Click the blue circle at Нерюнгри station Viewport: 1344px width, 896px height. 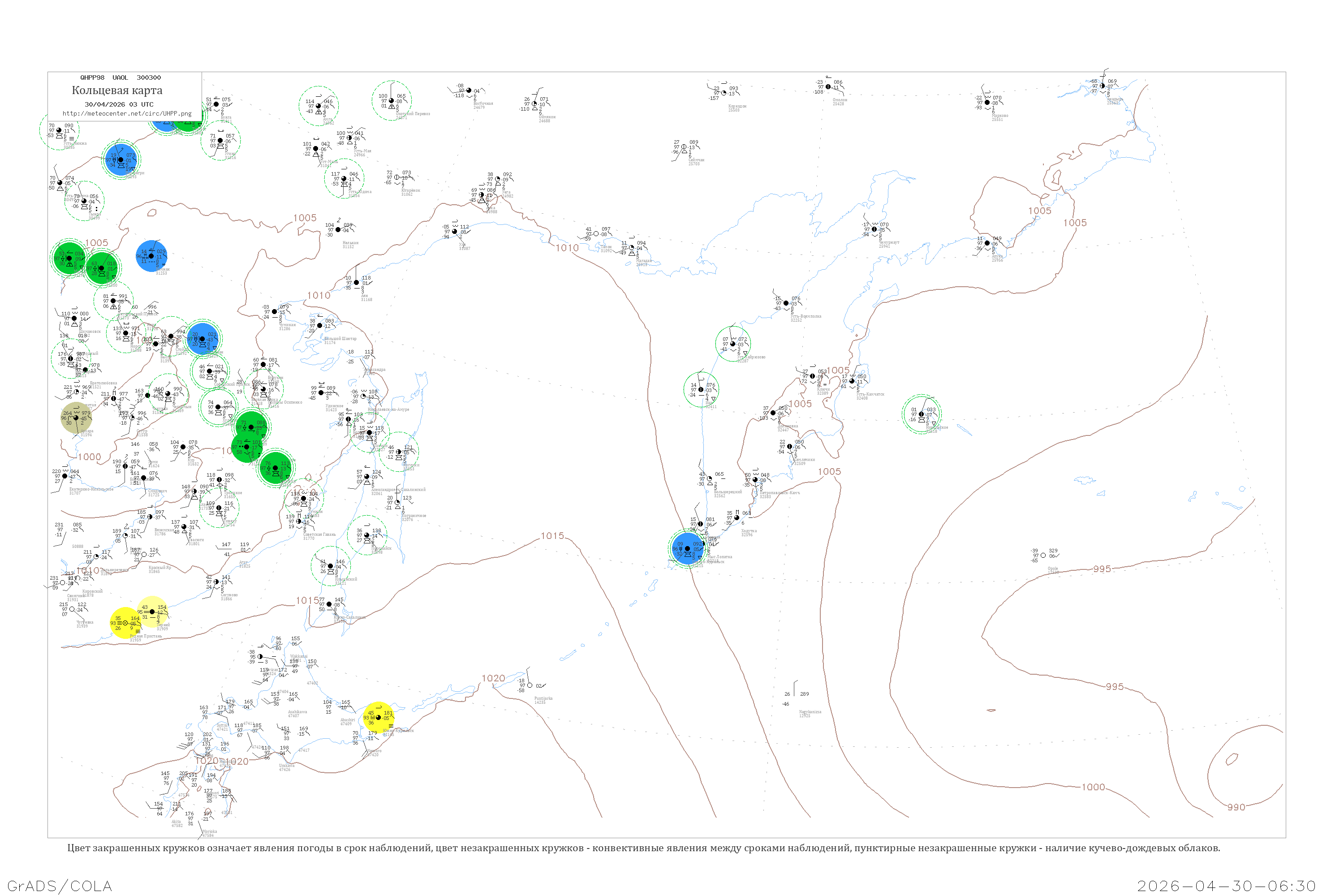pyautogui.click(x=121, y=160)
